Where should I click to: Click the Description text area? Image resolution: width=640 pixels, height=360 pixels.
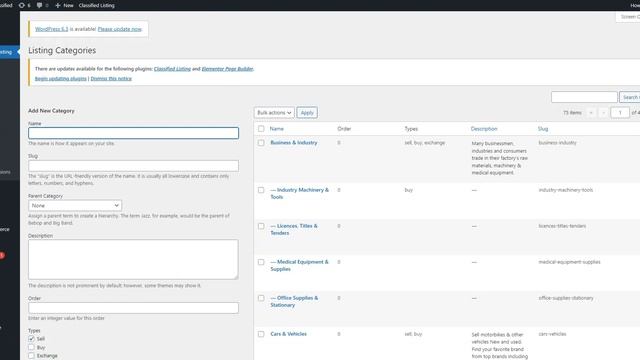pos(133,260)
